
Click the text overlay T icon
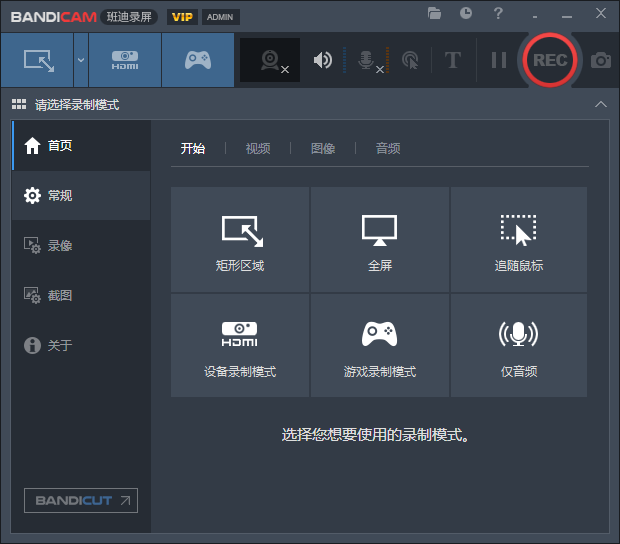click(x=453, y=60)
